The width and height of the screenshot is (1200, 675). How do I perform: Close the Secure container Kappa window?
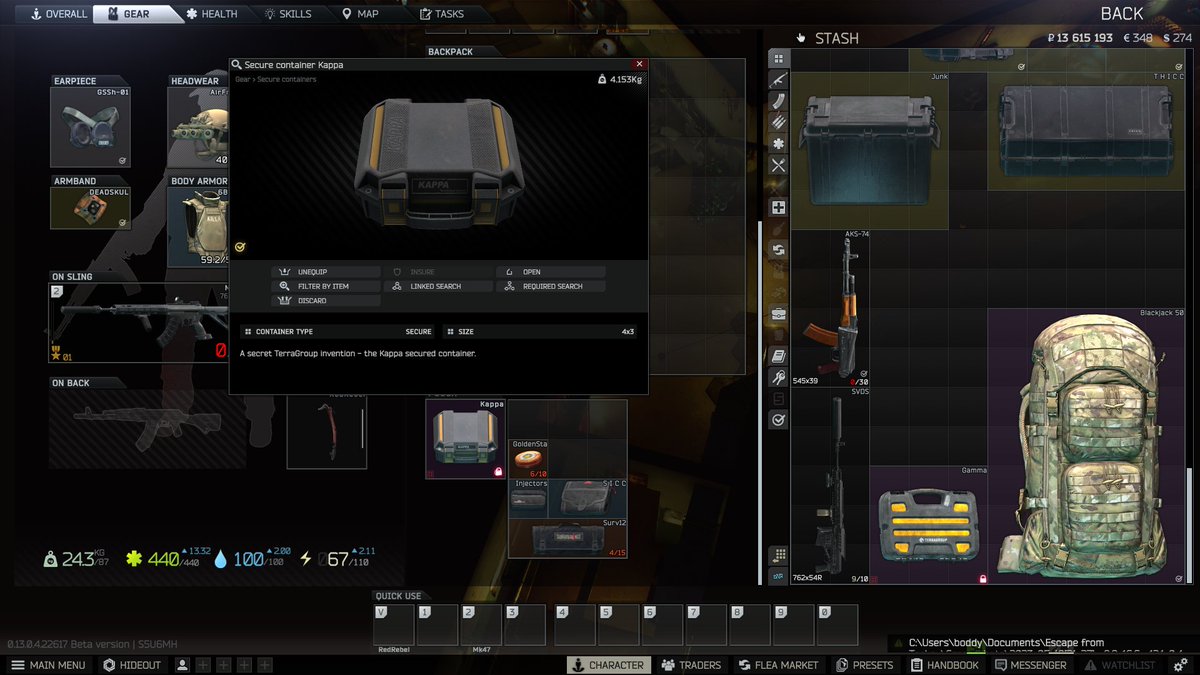[x=640, y=64]
